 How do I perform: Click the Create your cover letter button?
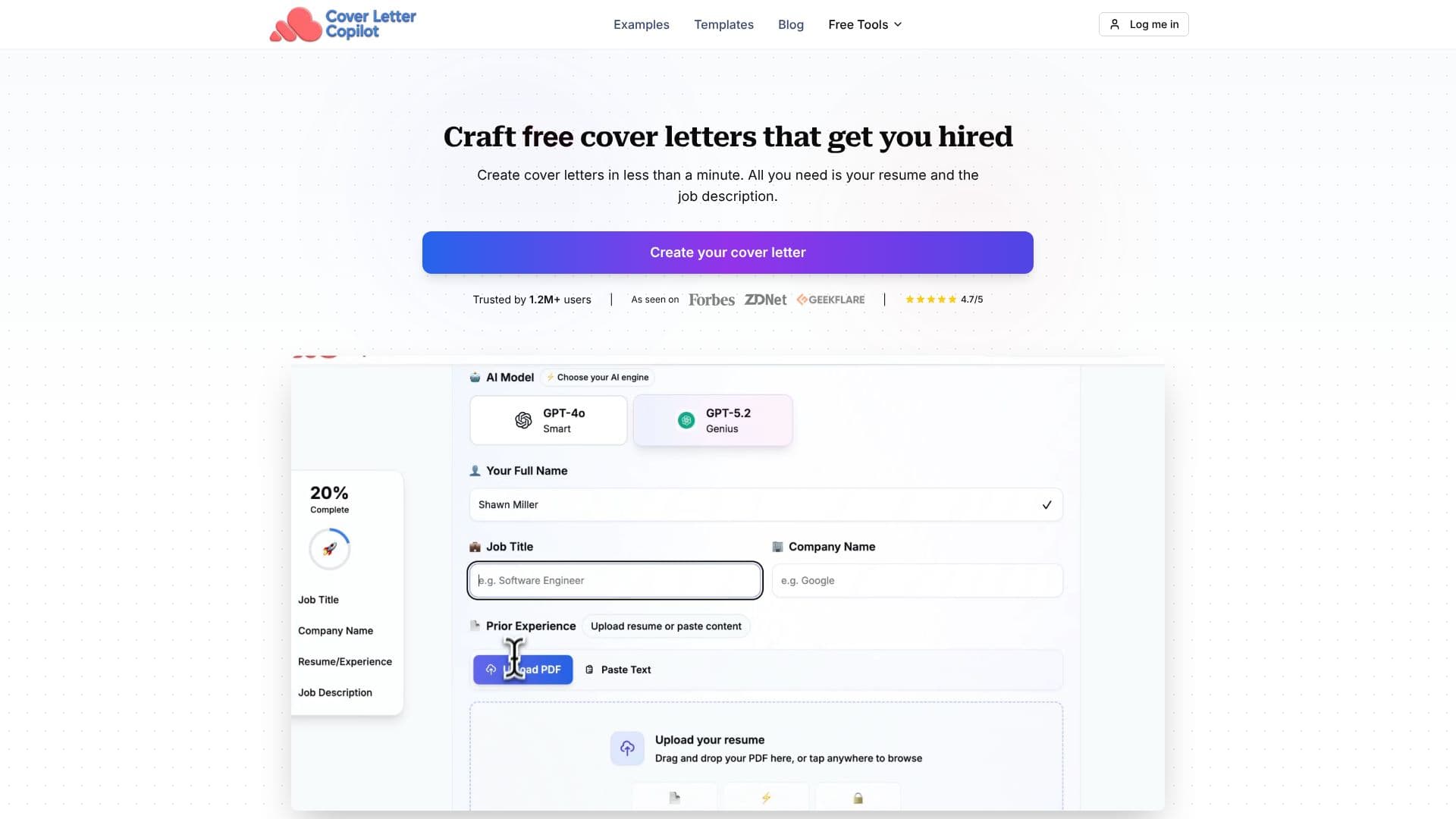pos(728,253)
